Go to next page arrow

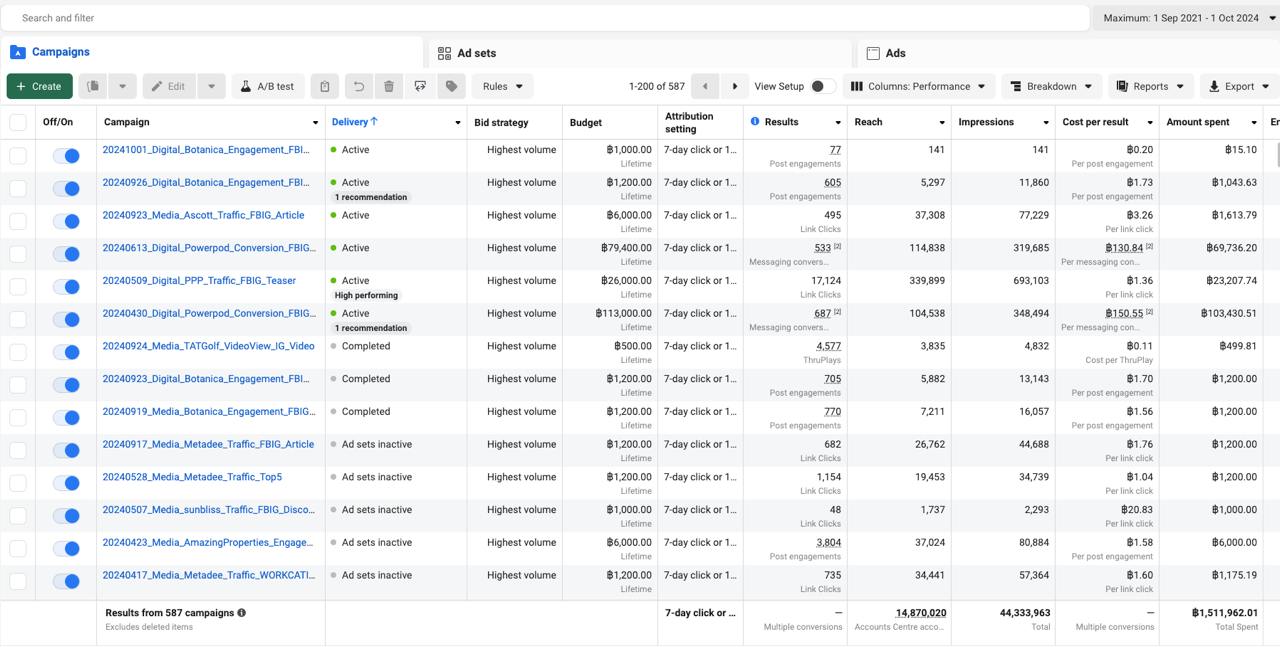735,86
